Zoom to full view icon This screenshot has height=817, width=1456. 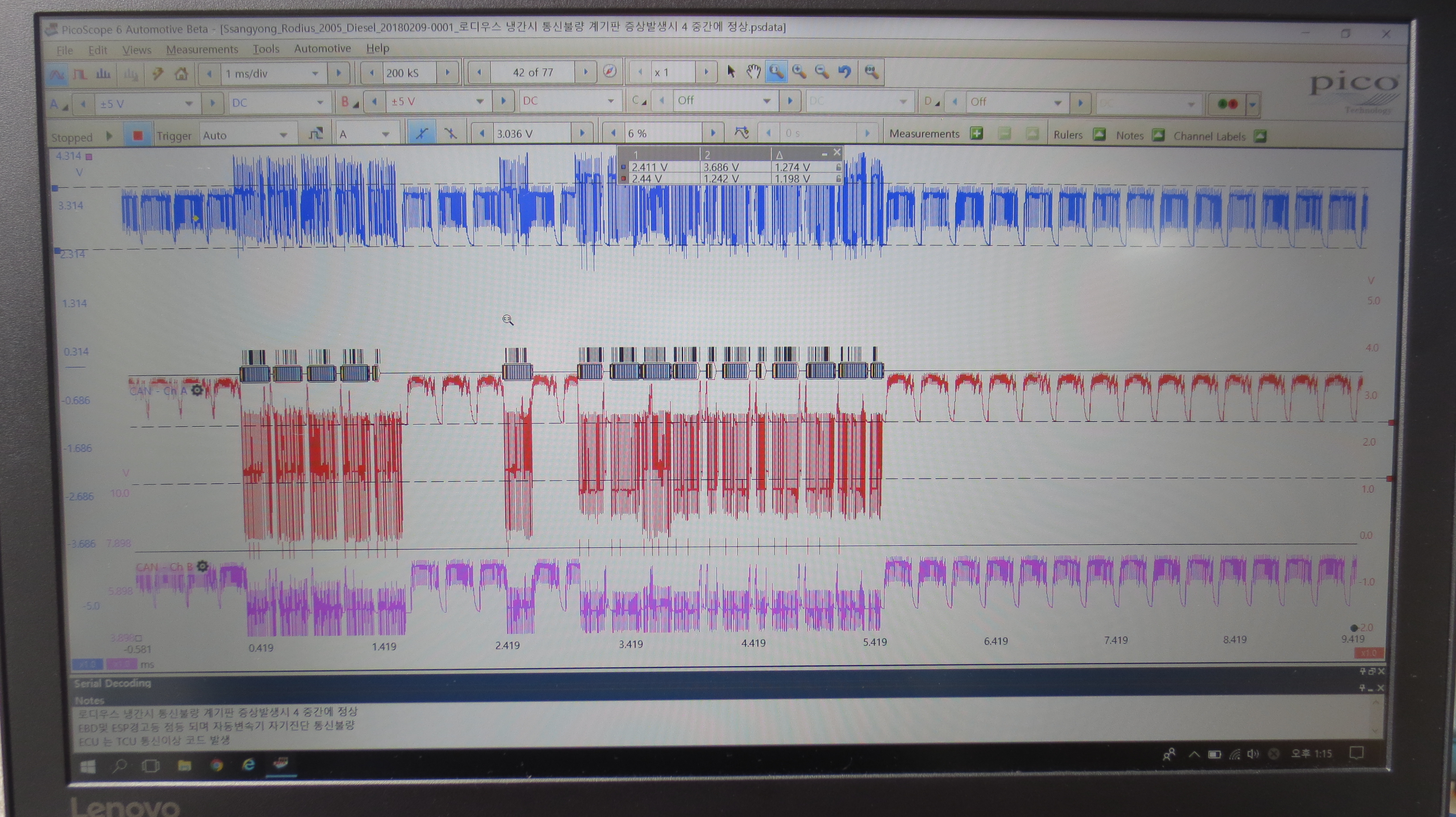(x=871, y=72)
